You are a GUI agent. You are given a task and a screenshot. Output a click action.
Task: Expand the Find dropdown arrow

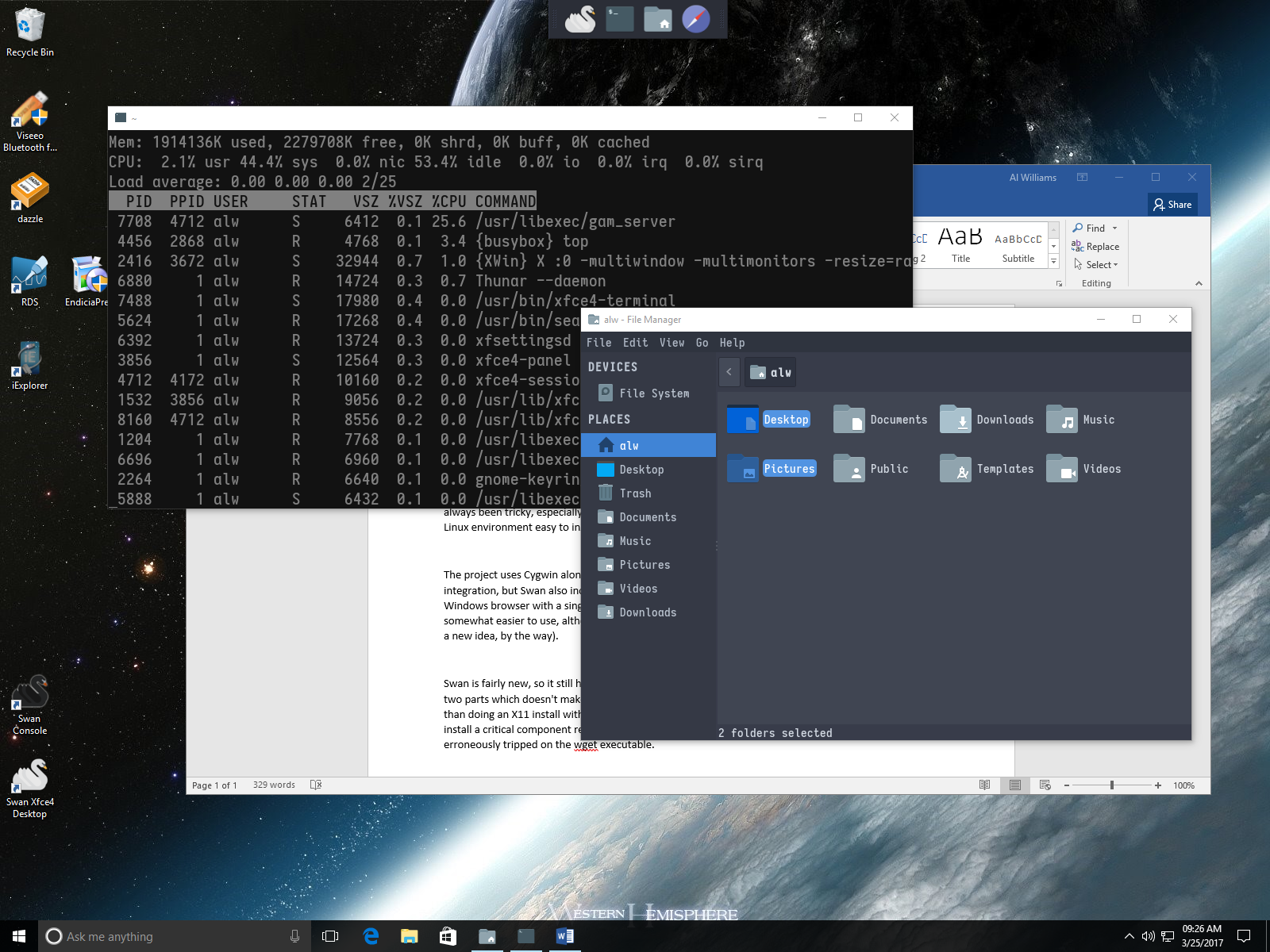pyautogui.click(x=1114, y=228)
